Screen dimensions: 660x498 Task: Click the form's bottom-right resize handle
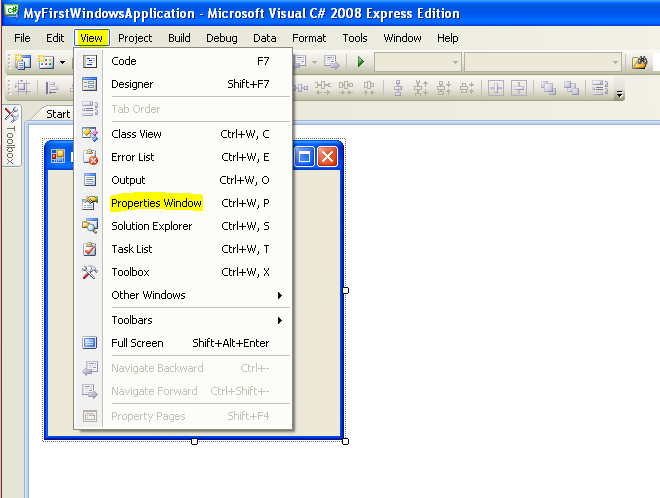[346, 441]
